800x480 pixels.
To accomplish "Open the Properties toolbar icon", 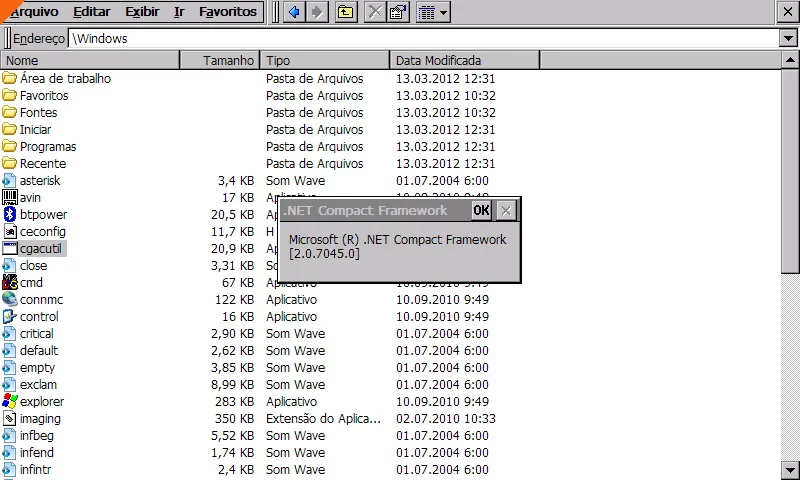I will pos(398,12).
